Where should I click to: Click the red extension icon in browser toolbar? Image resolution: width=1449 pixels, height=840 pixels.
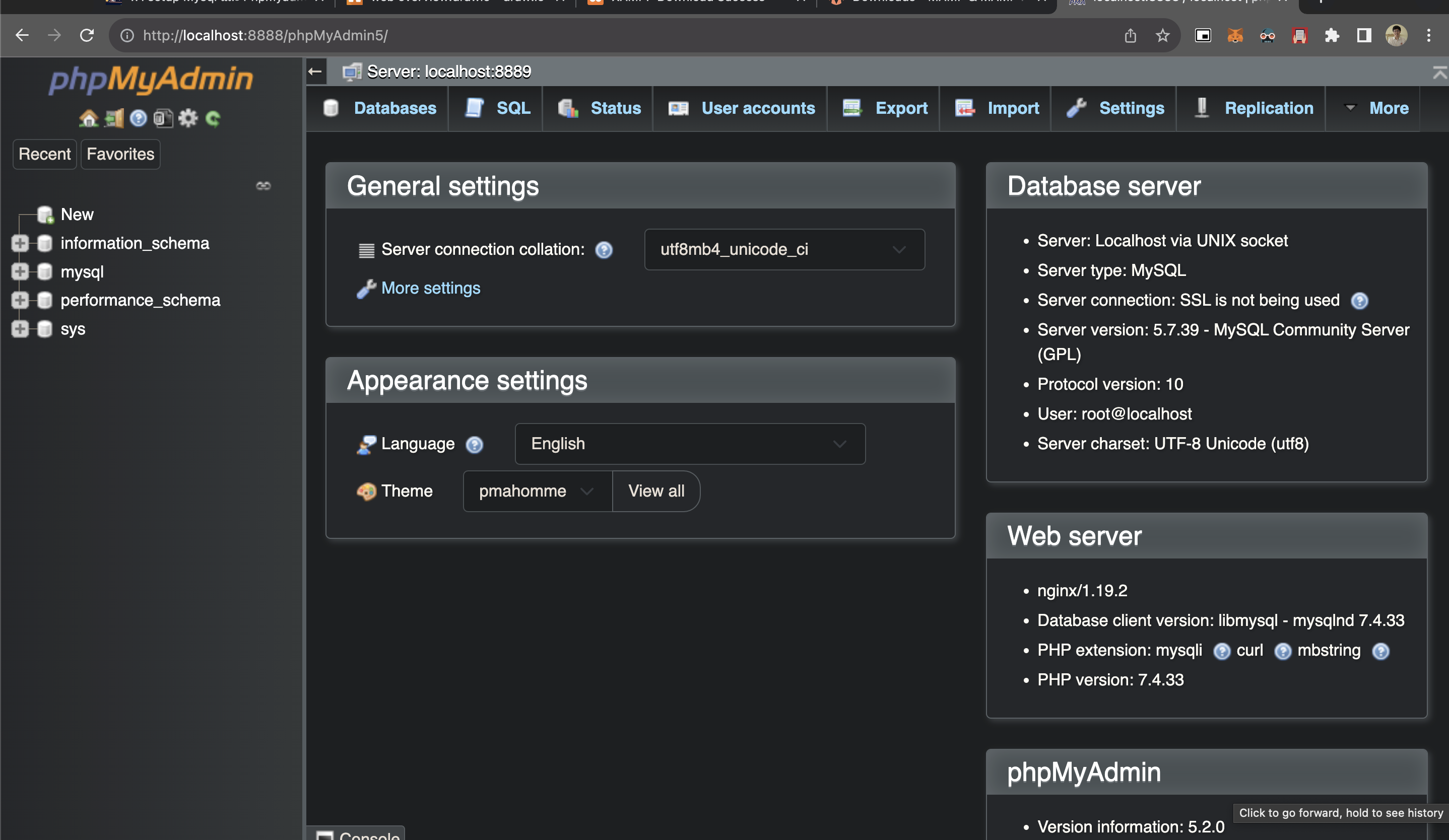coord(1299,36)
